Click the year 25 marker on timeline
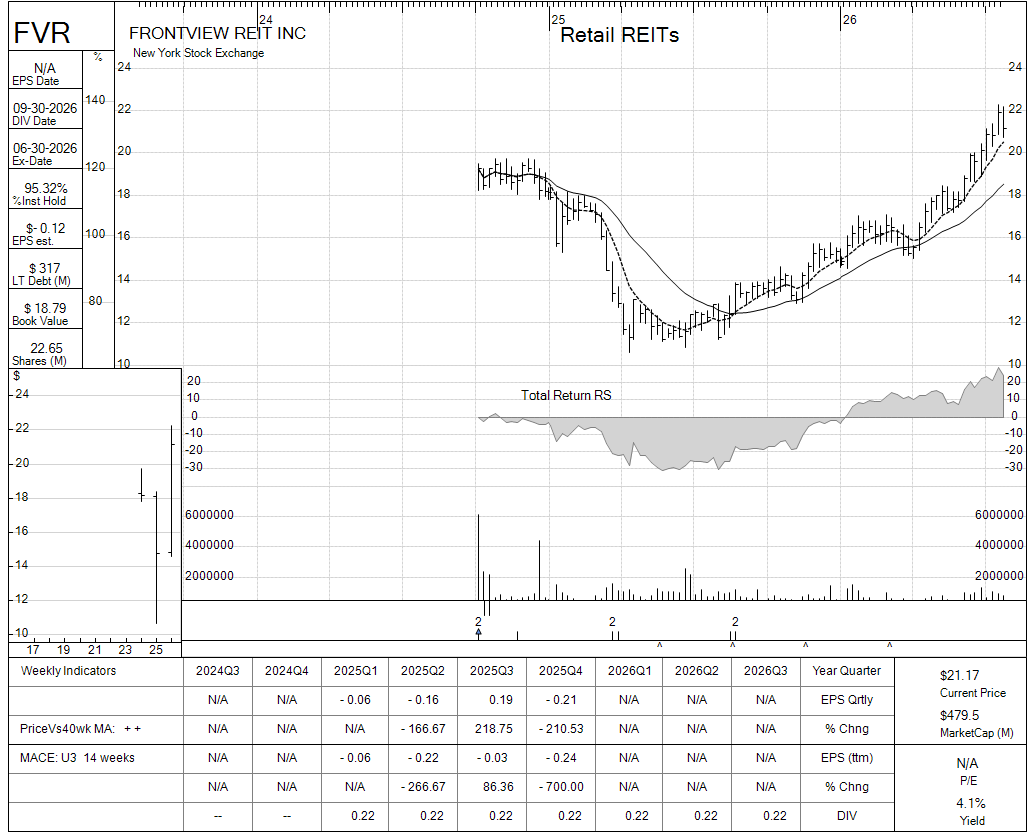1032x840 pixels. [559, 20]
